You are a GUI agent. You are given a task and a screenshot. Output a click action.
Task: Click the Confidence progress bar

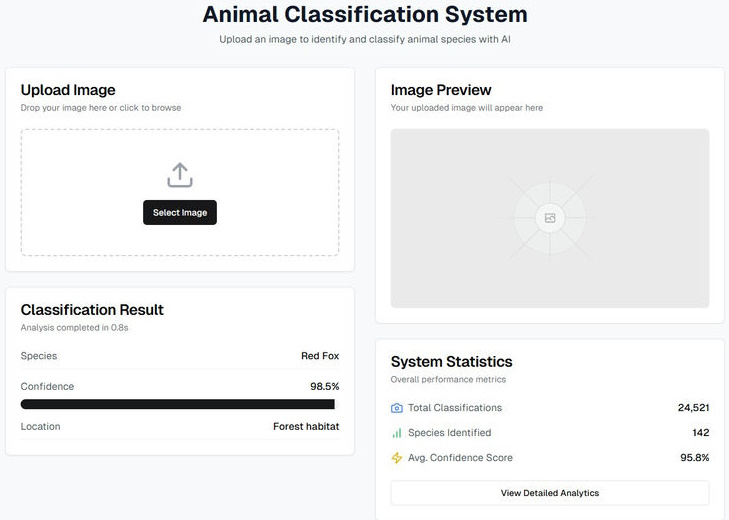click(180, 404)
